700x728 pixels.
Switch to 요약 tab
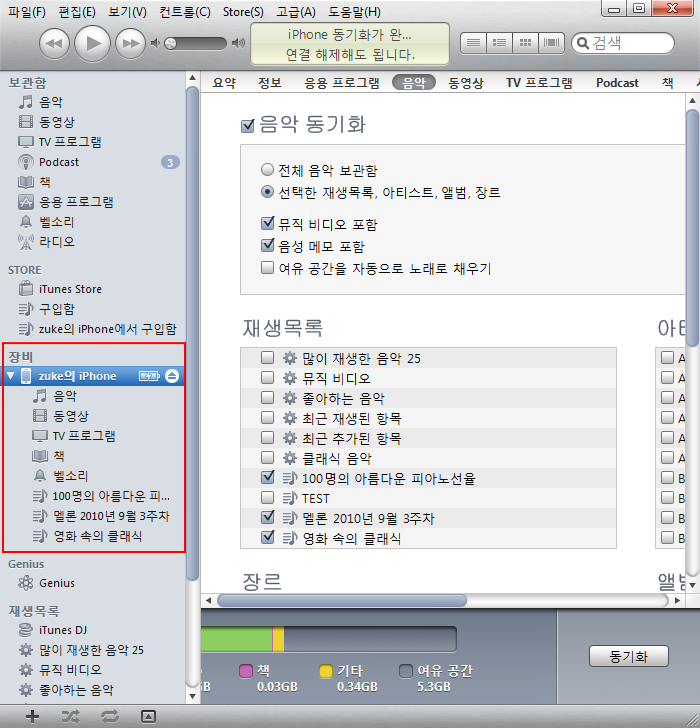pos(224,83)
